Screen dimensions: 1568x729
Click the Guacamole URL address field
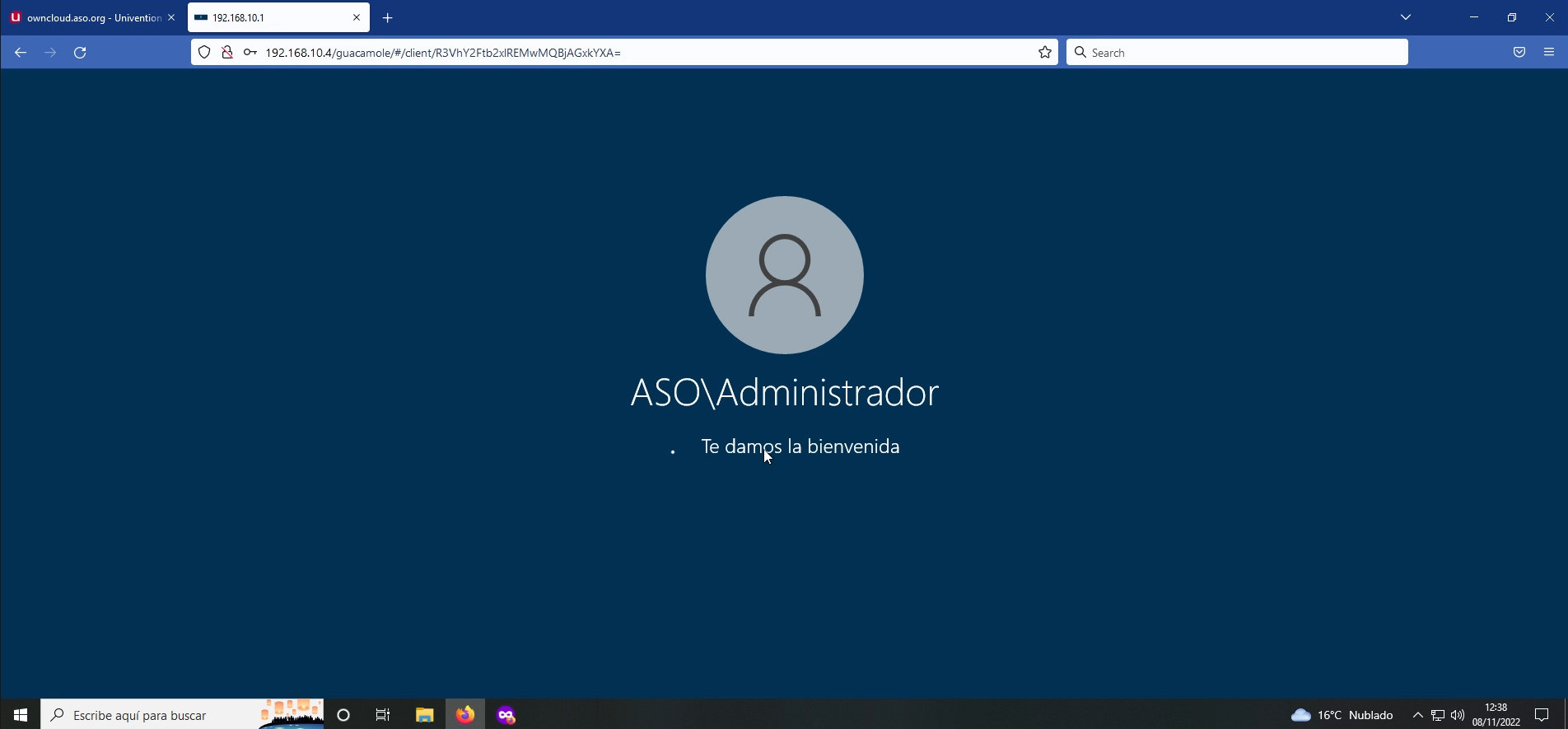click(642, 53)
